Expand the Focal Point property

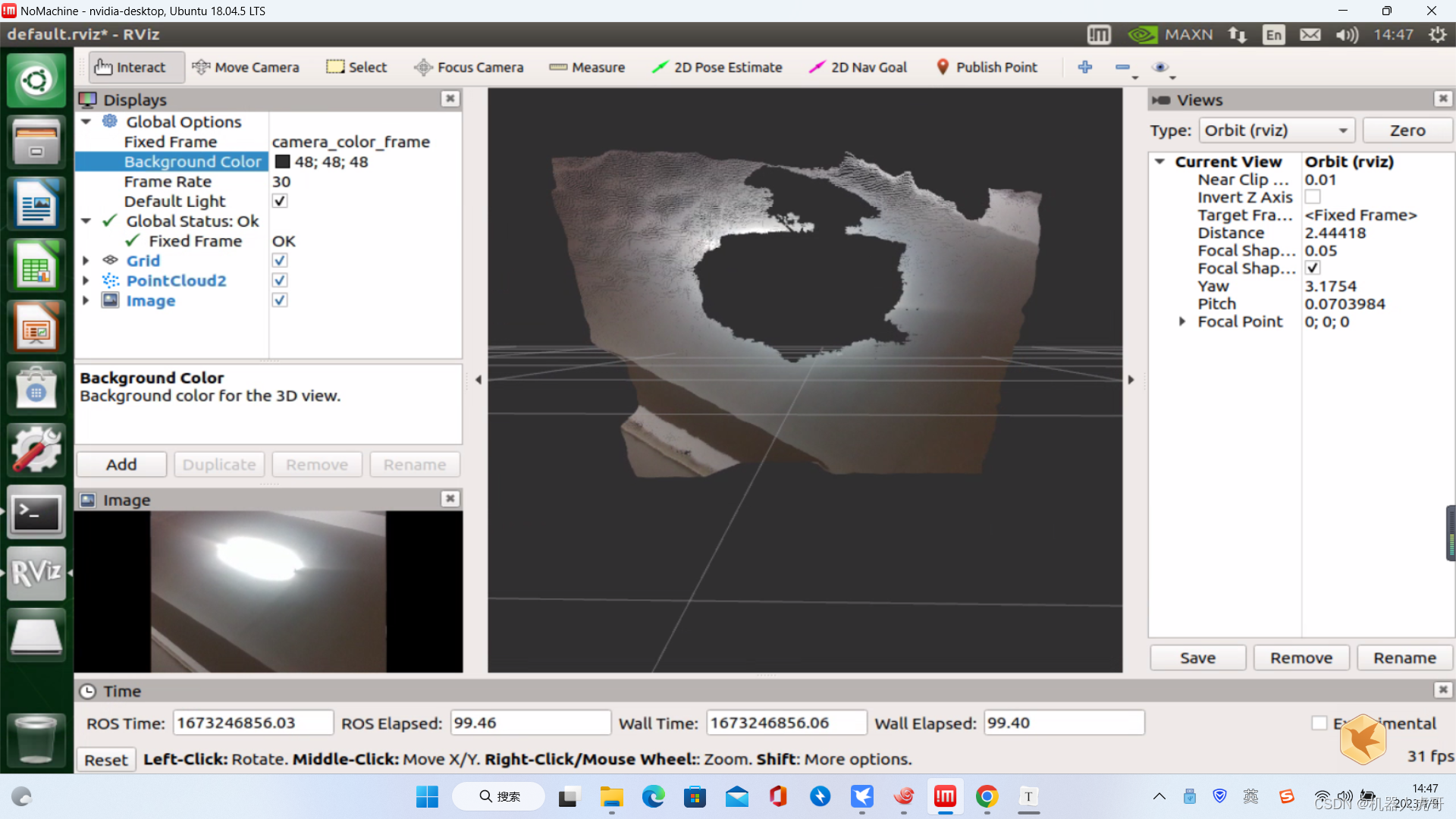point(1182,322)
